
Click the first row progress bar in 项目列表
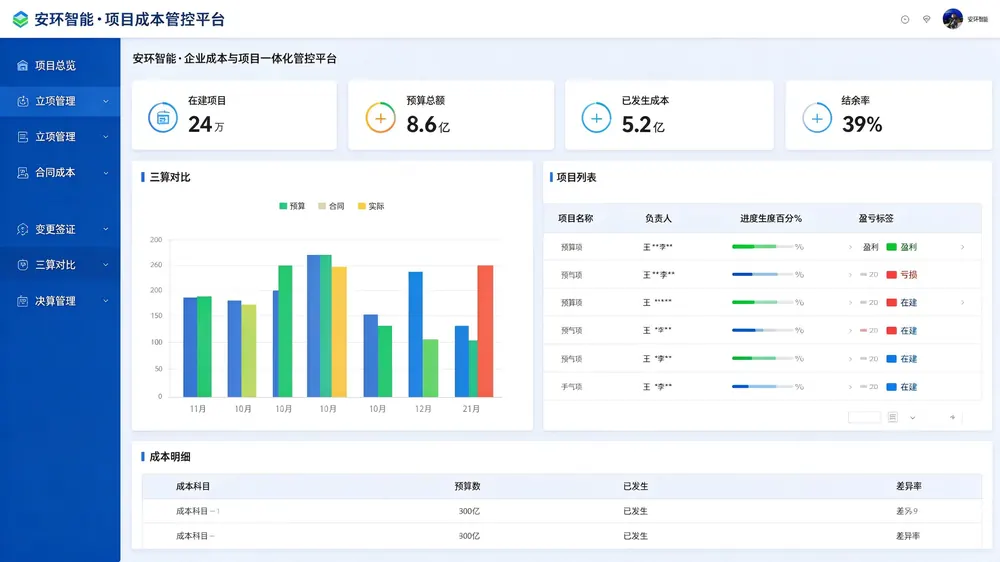[x=763, y=246]
